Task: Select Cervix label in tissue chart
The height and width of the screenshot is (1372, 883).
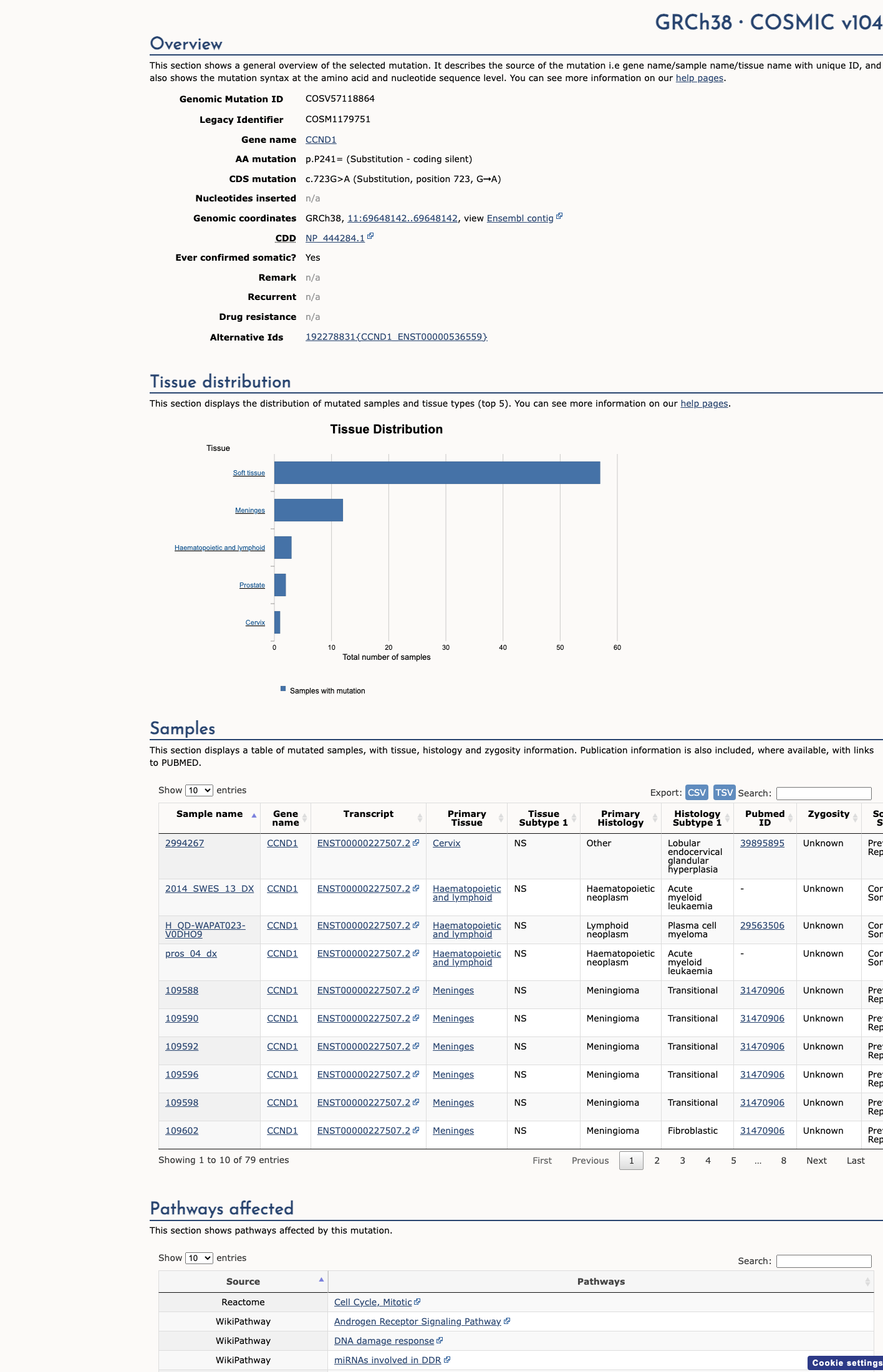Action: 255,622
